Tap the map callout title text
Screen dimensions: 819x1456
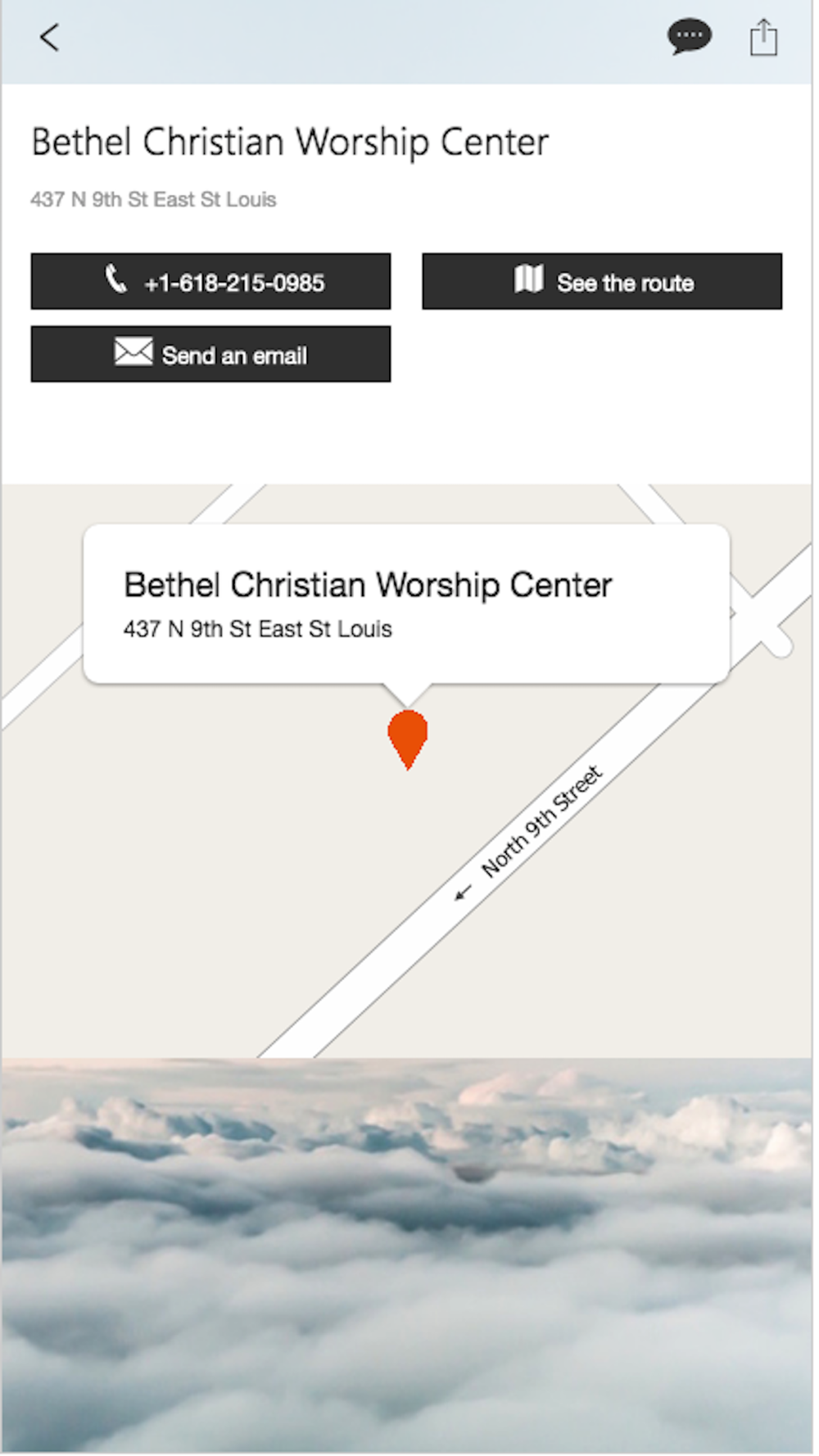[368, 586]
